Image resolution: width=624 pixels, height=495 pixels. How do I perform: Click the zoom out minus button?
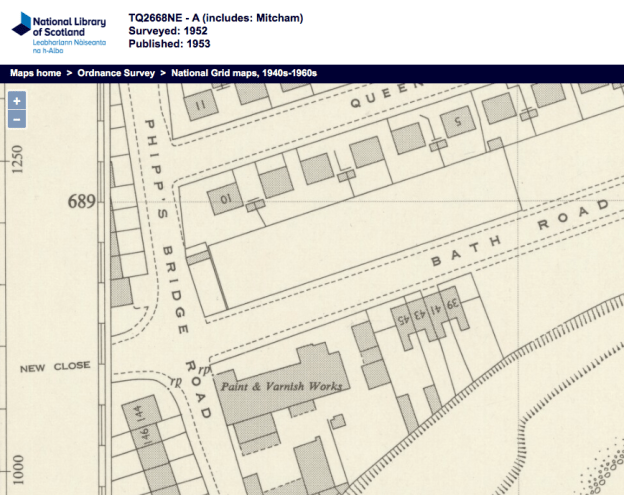click(x=17, y=120)
